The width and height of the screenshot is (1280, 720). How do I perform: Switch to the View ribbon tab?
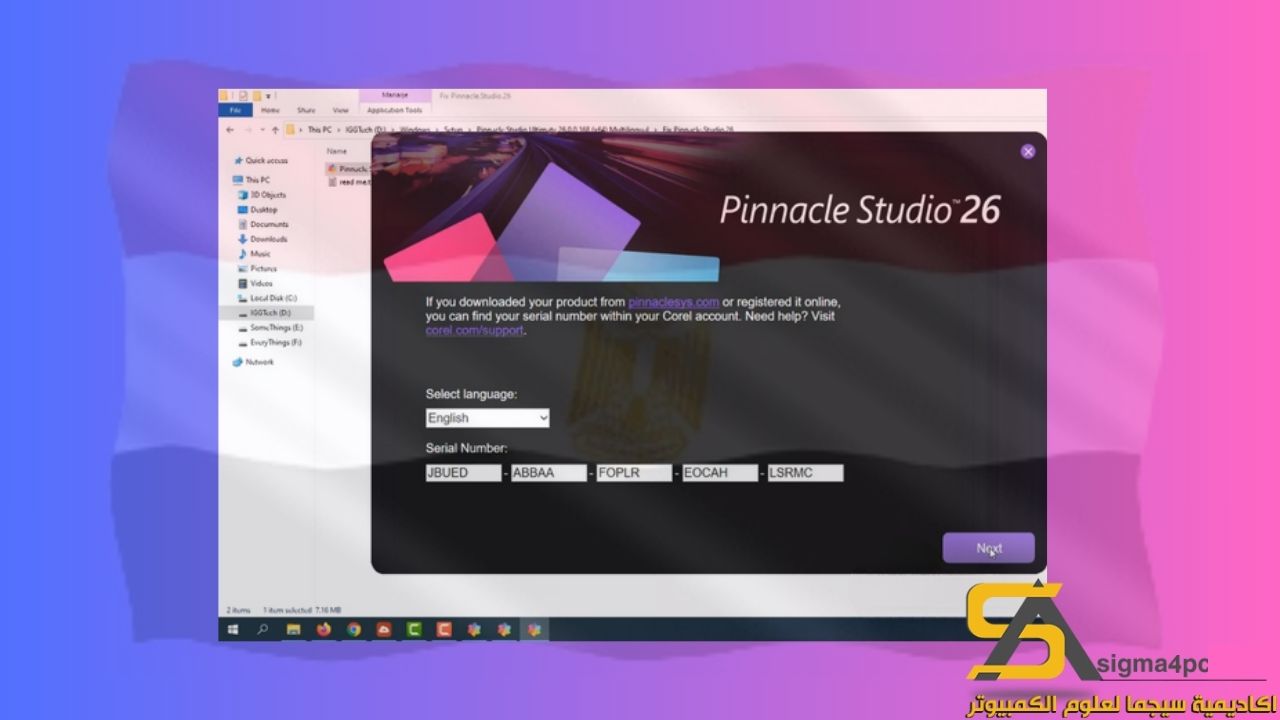coord(340,110)
